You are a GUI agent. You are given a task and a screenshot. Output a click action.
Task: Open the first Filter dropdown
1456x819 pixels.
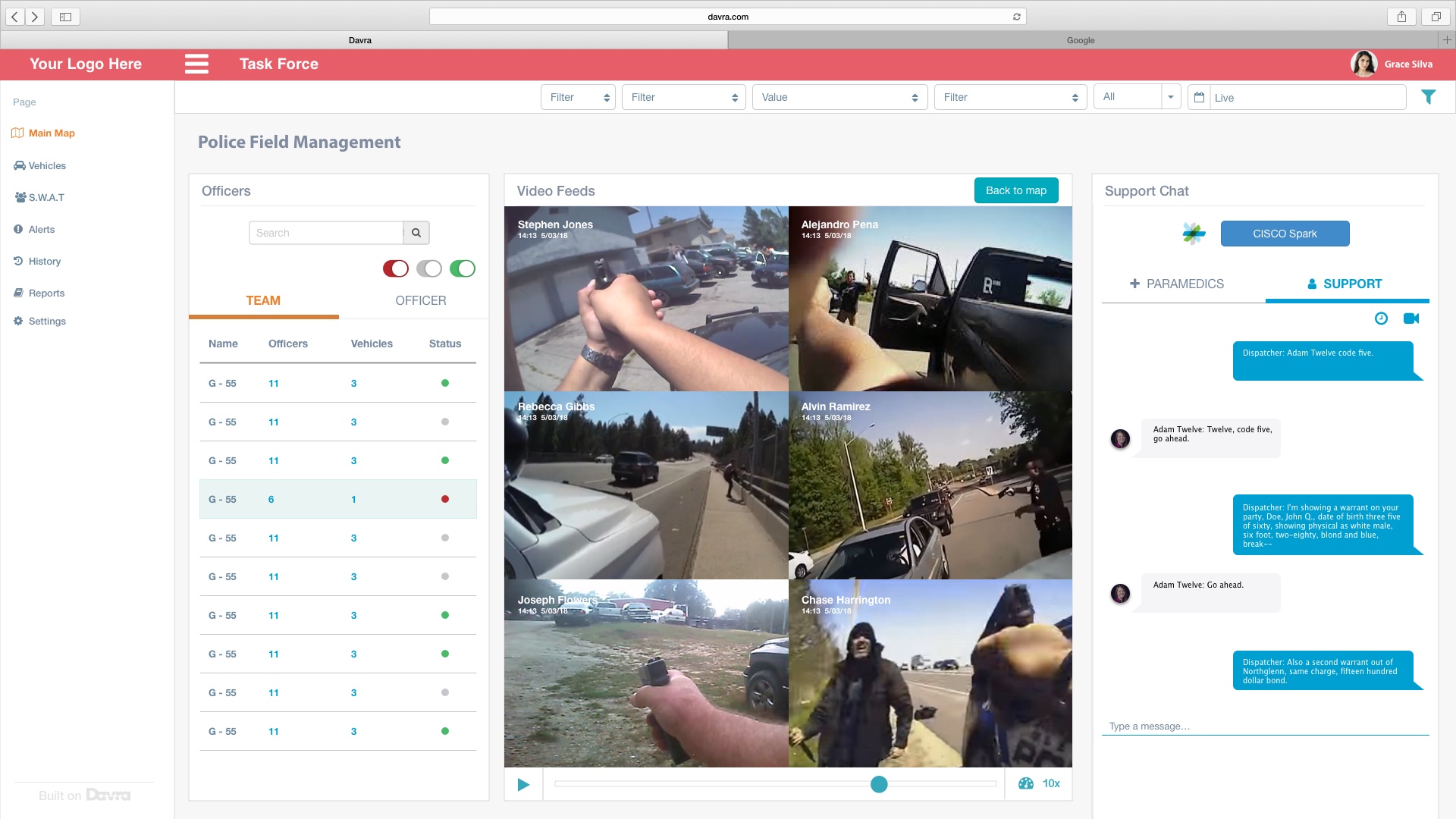(x=578, y=97)
